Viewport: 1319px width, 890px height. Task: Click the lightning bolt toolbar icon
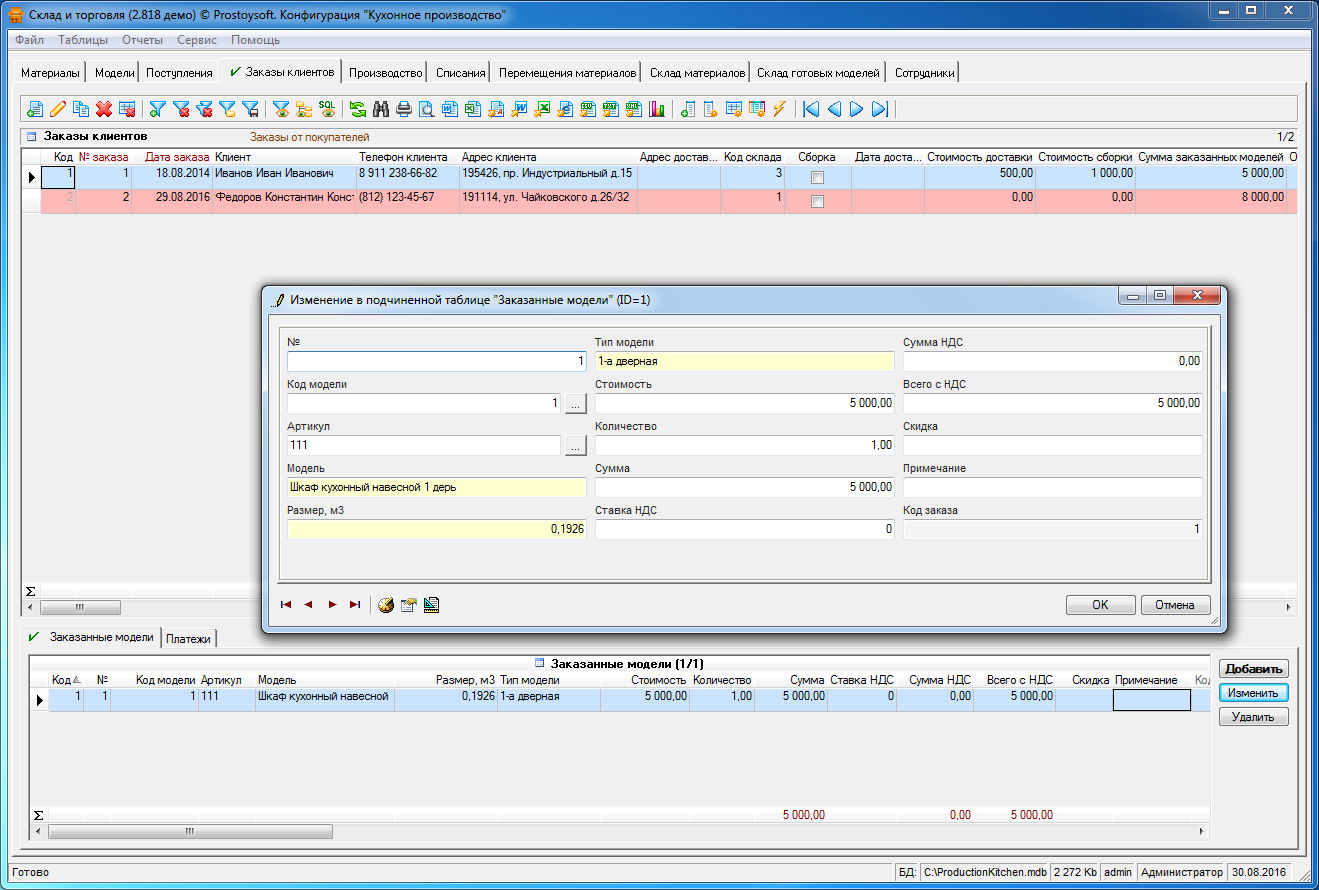click(x=779, y=109)
